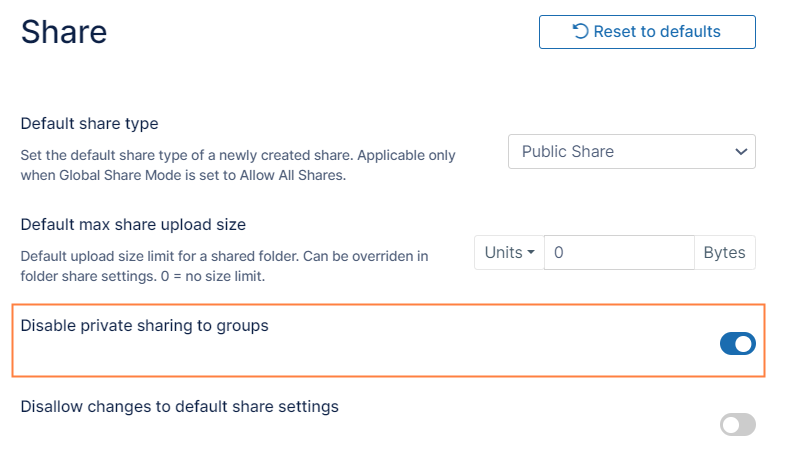
Task: Open the Public Share dropdown
Action: pyautogui.click(x=631, y=152)
